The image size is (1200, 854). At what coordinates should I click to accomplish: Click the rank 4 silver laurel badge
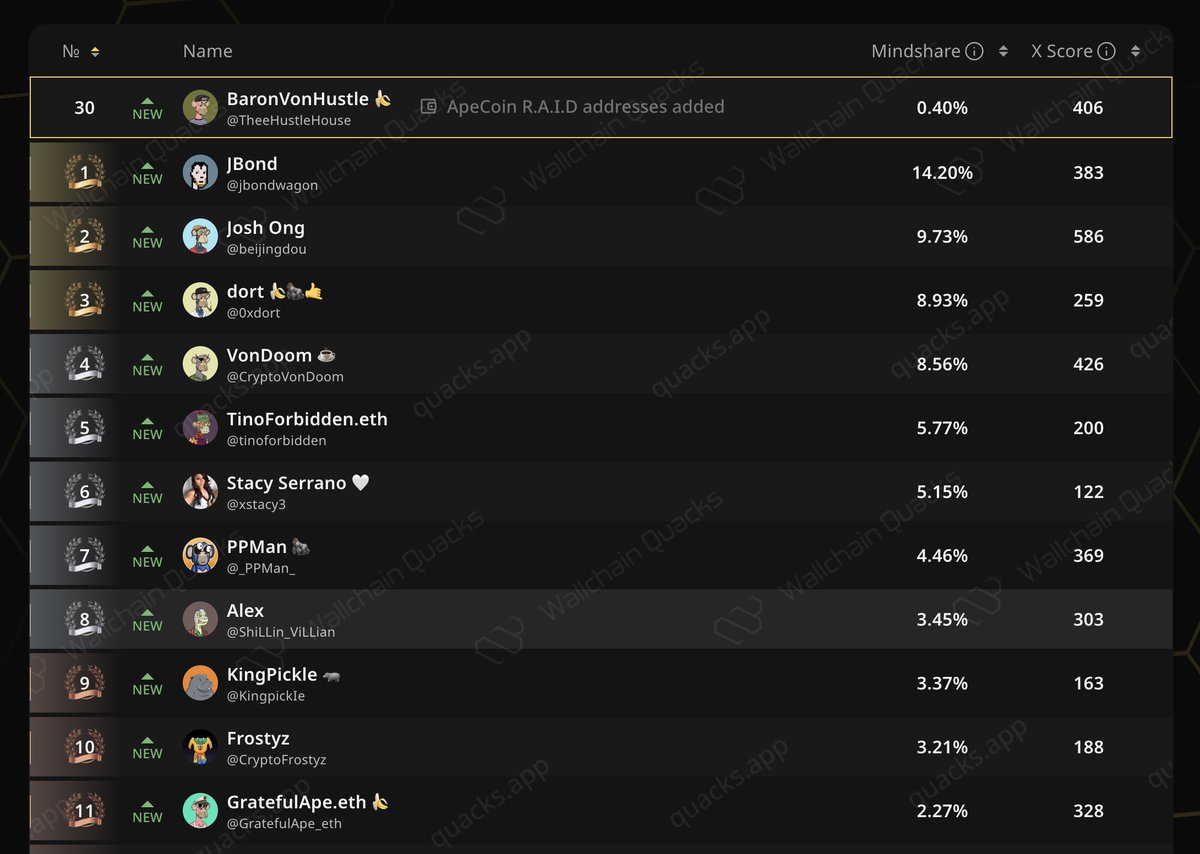[x=84, y=364]
